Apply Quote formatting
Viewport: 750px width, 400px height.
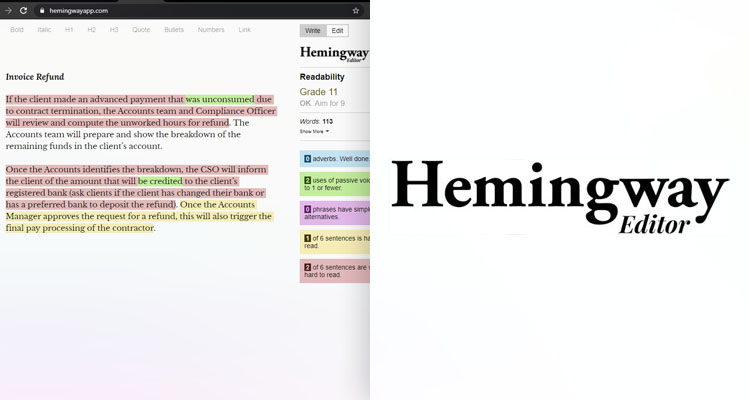click(141, 30)
